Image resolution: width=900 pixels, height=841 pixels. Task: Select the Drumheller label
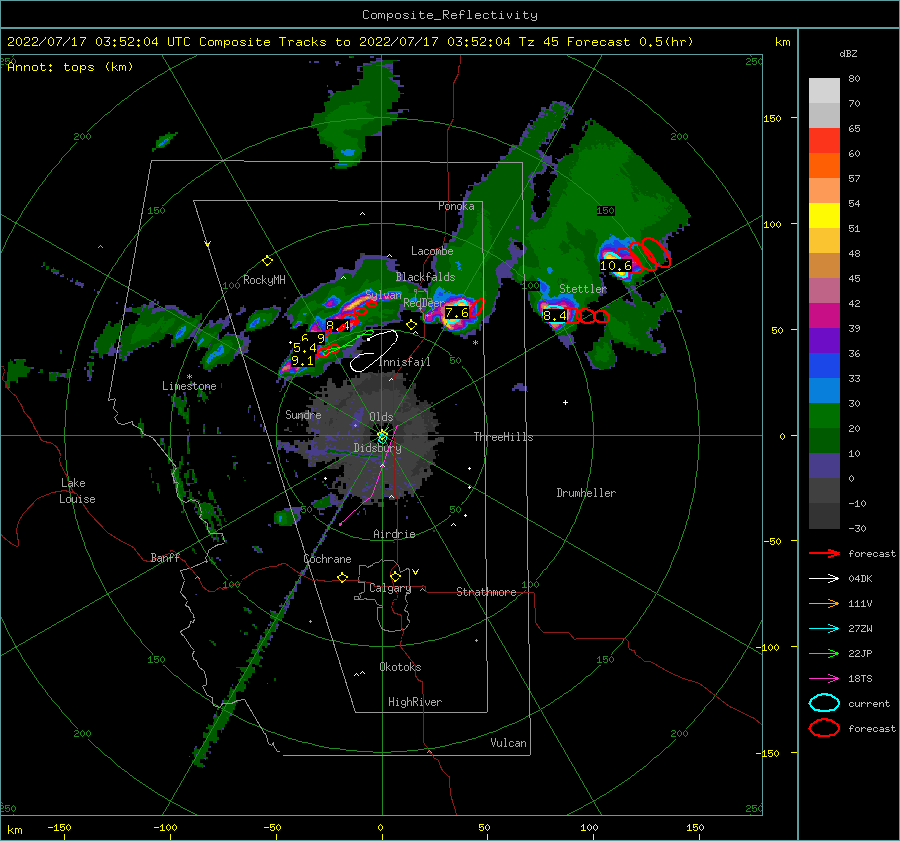[586, 493]
